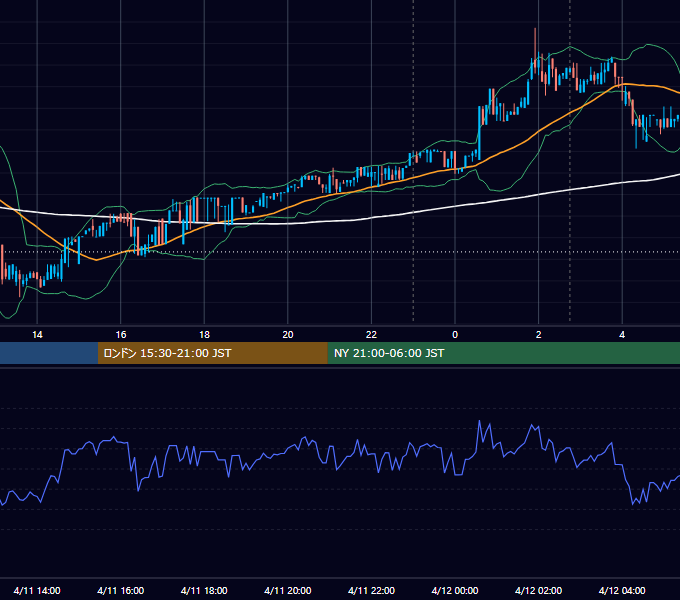Screen dimensions: 680x600
Task: Click the 4/11 14:00 time label
Action: pyautogui.click(x=37, y=590)
